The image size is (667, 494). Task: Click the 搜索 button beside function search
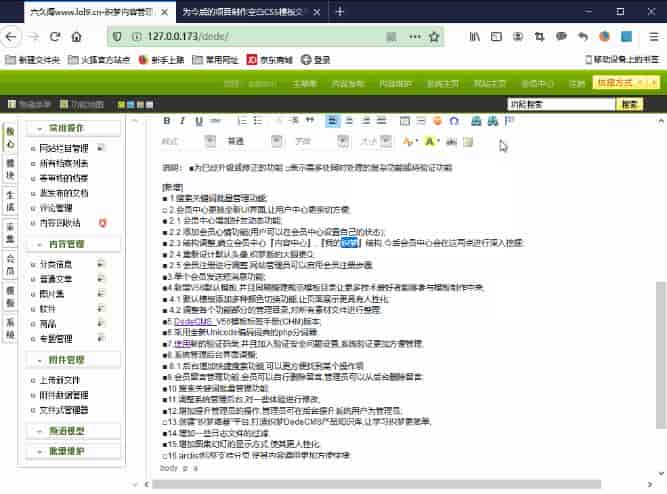[630, 104]
